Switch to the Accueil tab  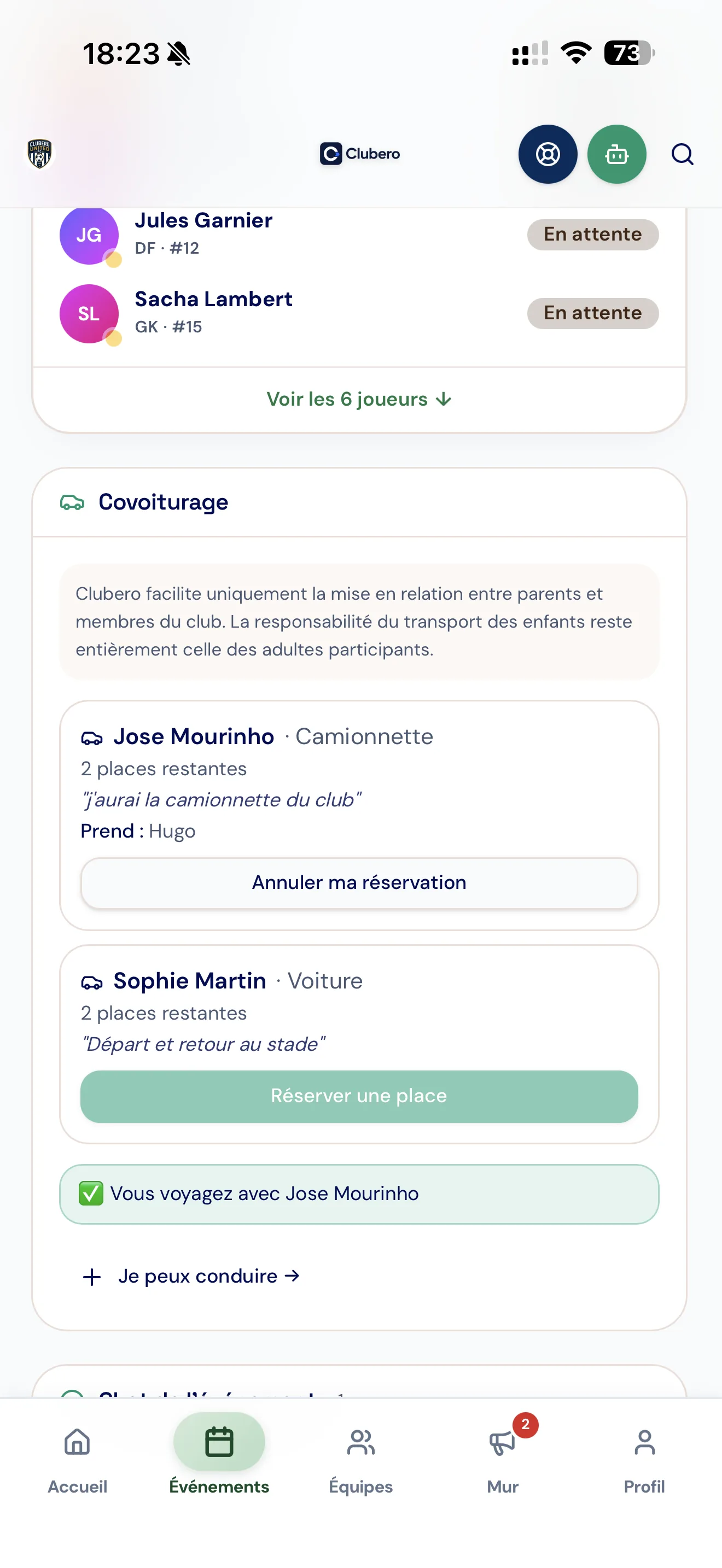point(77,1460)
